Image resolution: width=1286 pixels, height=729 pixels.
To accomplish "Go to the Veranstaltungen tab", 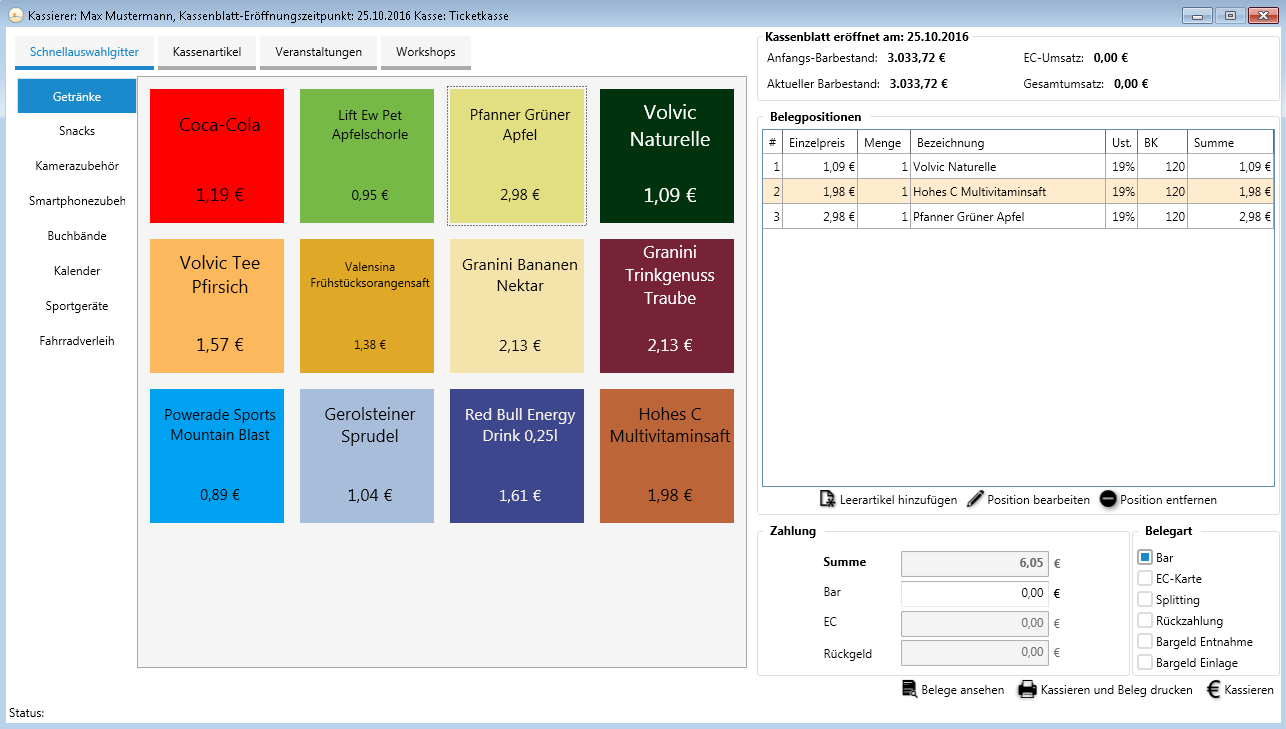I will [318, 52].
